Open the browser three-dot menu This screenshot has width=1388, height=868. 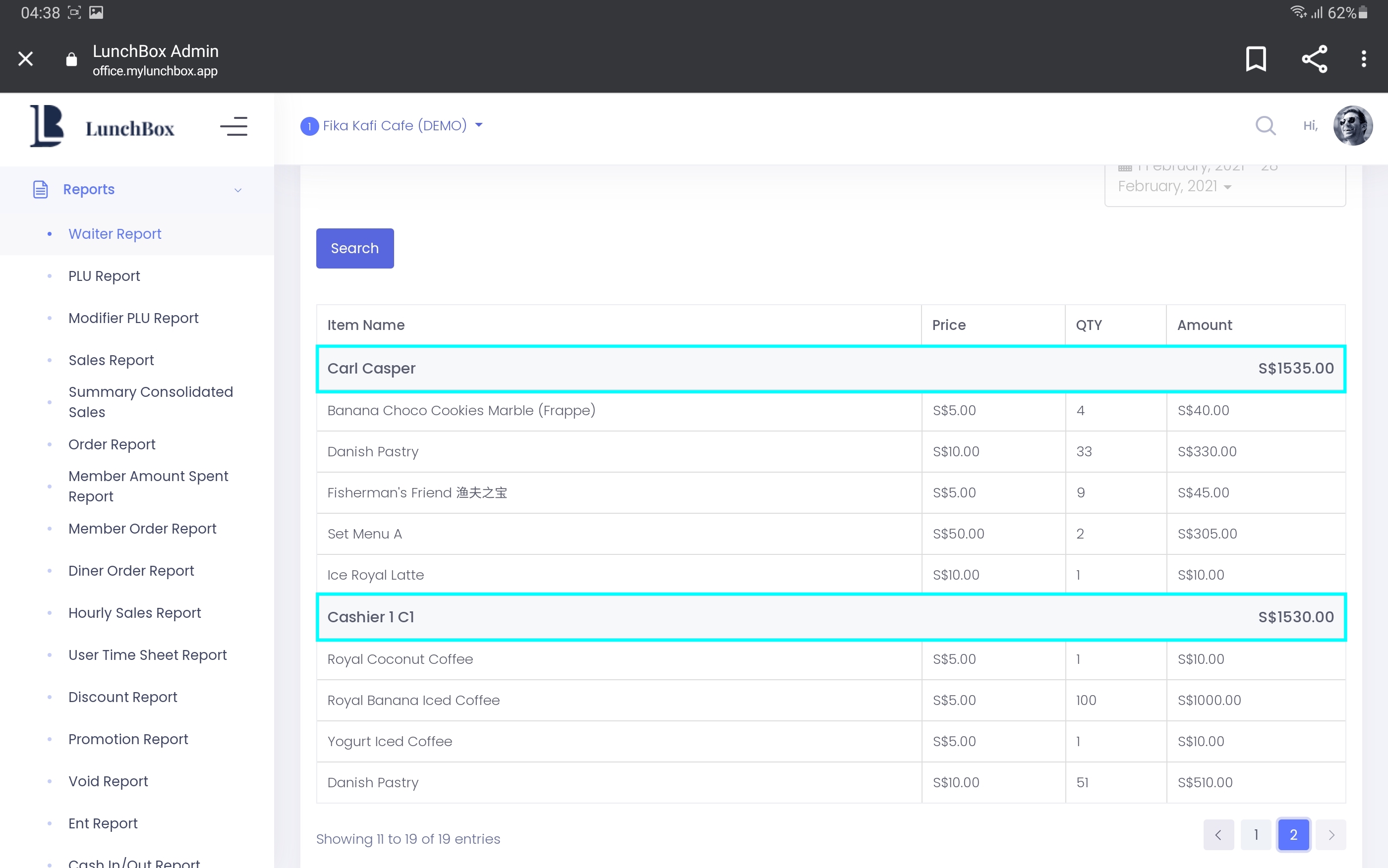(1363, 58)
